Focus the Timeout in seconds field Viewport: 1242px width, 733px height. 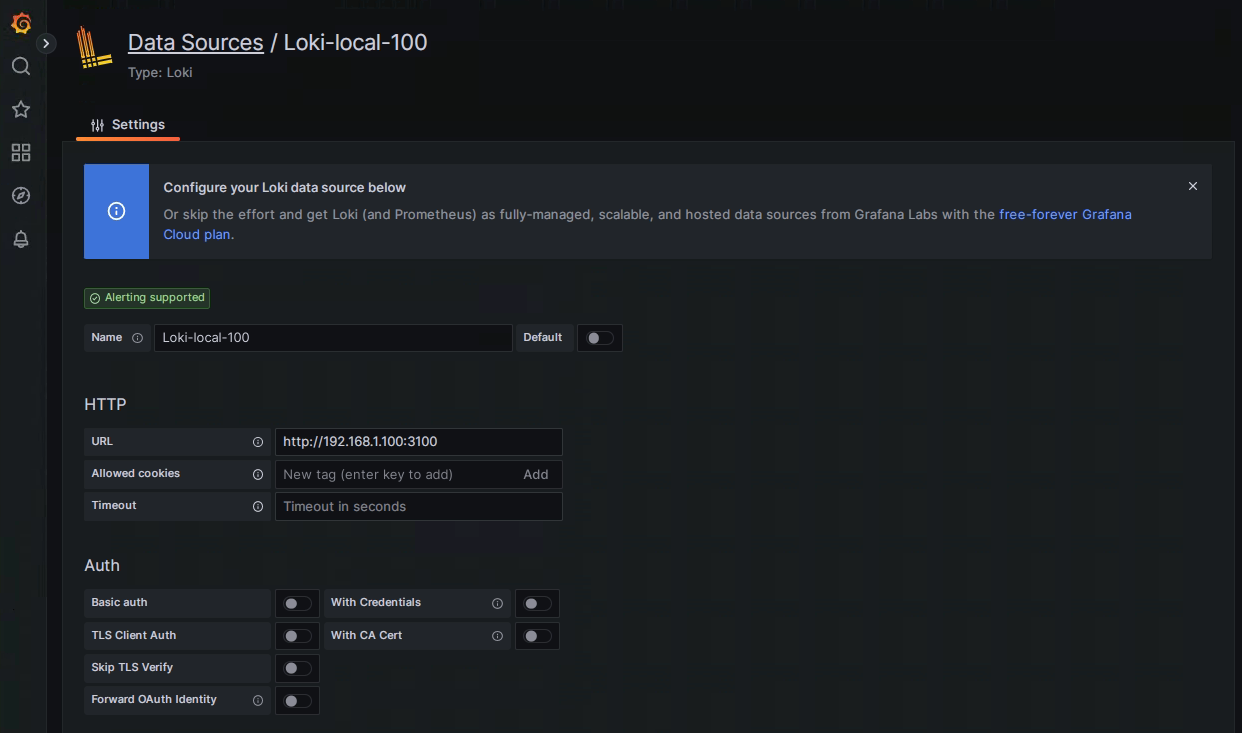click(x=419, y=506)
